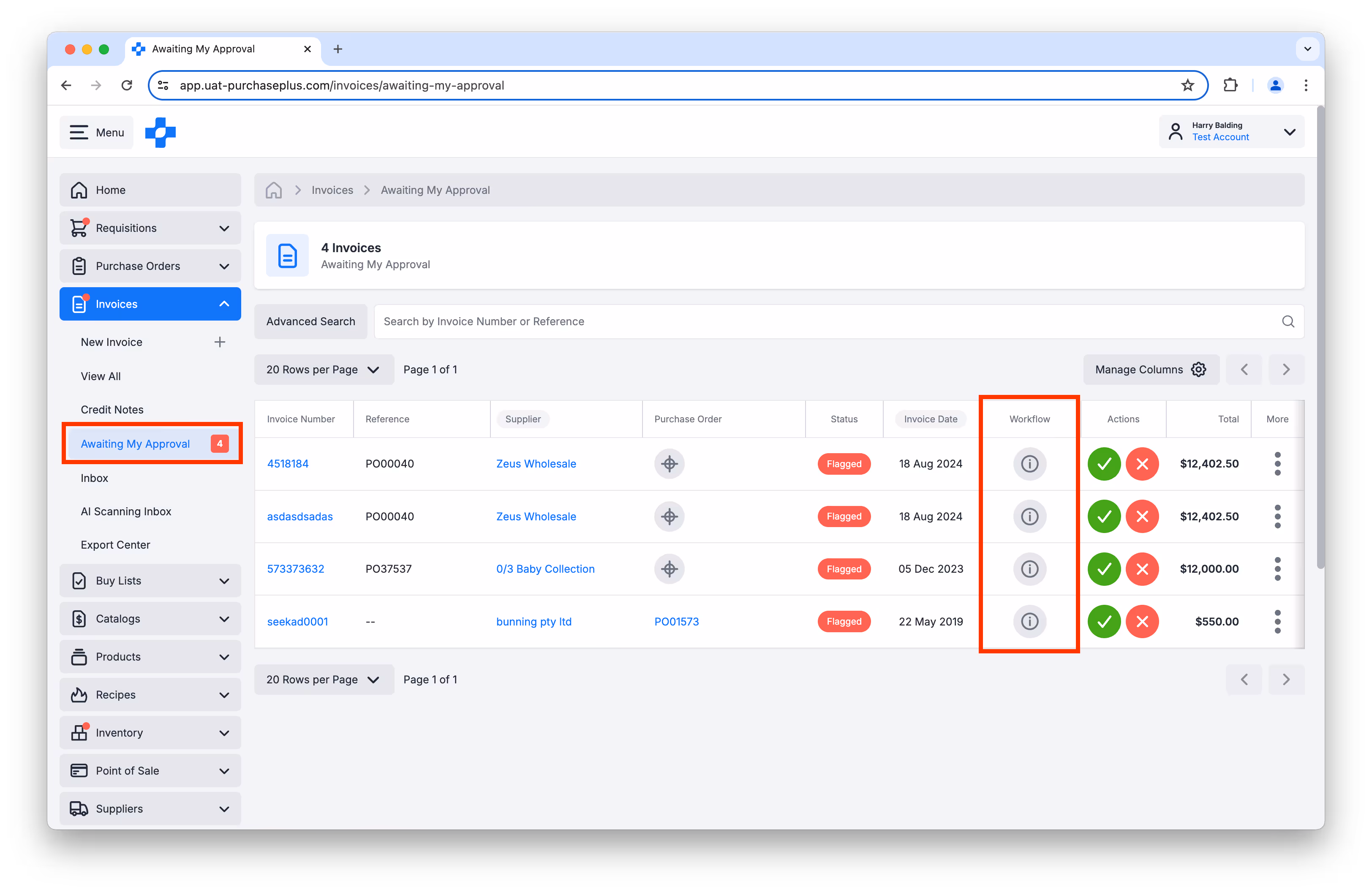1372x892 pixels.
Task: Open More options for invoice 4518184
Action: (1277, 463)
